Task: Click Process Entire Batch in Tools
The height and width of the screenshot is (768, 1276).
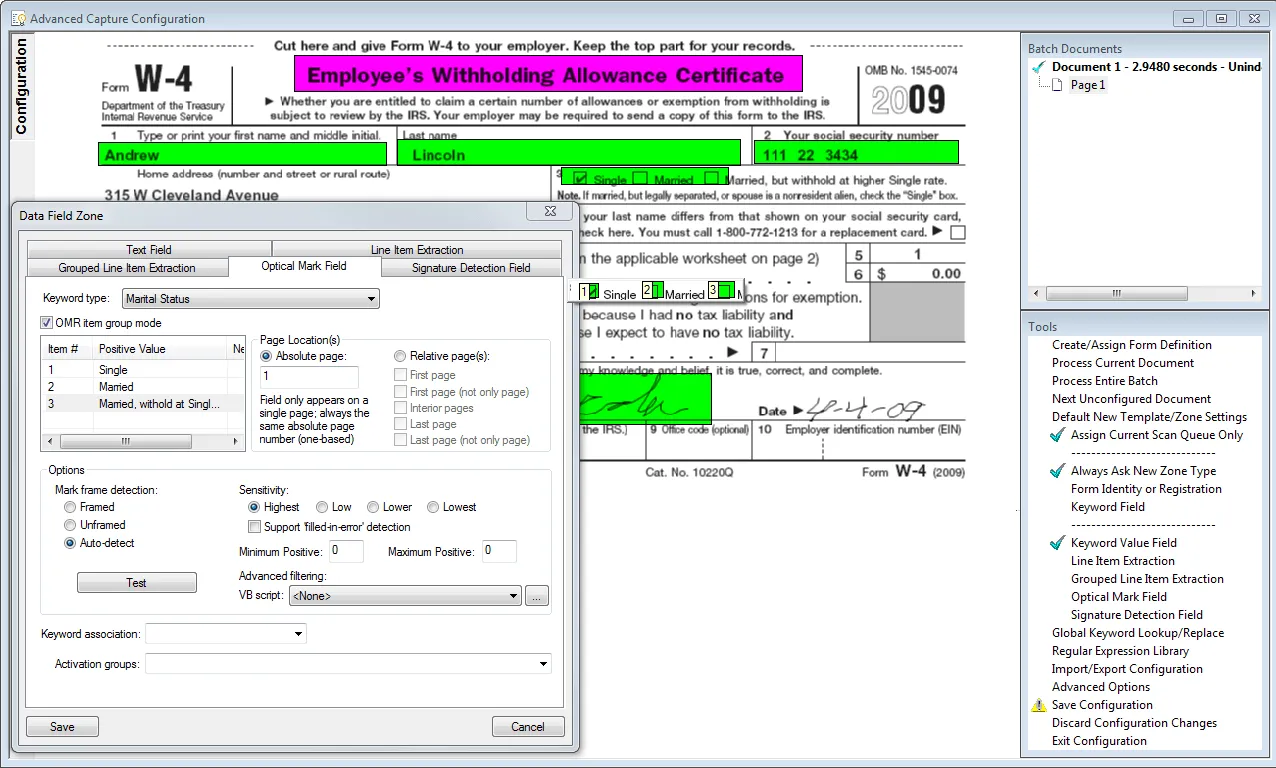Action: click(1105, 381)
